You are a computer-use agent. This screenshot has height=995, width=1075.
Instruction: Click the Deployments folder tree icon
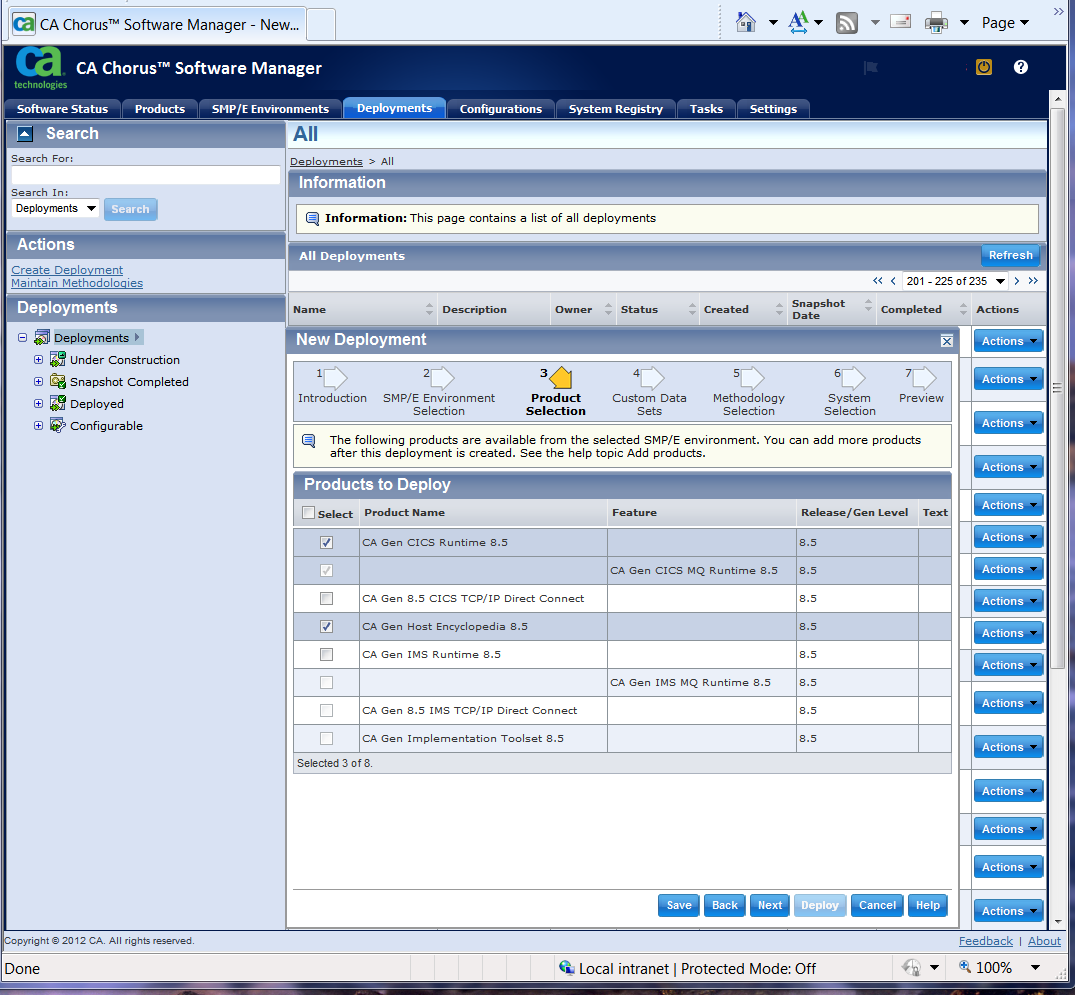(x=42, y=337)
